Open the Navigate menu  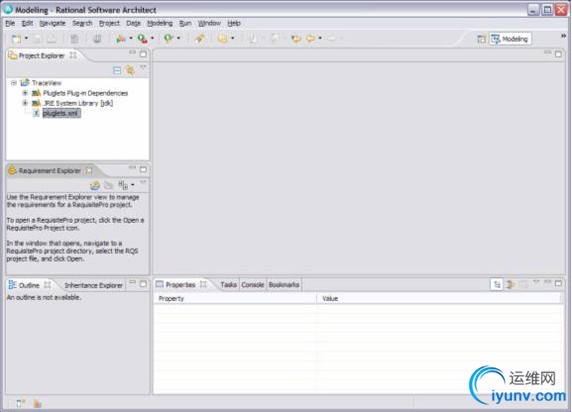click(x=53, y=23)
